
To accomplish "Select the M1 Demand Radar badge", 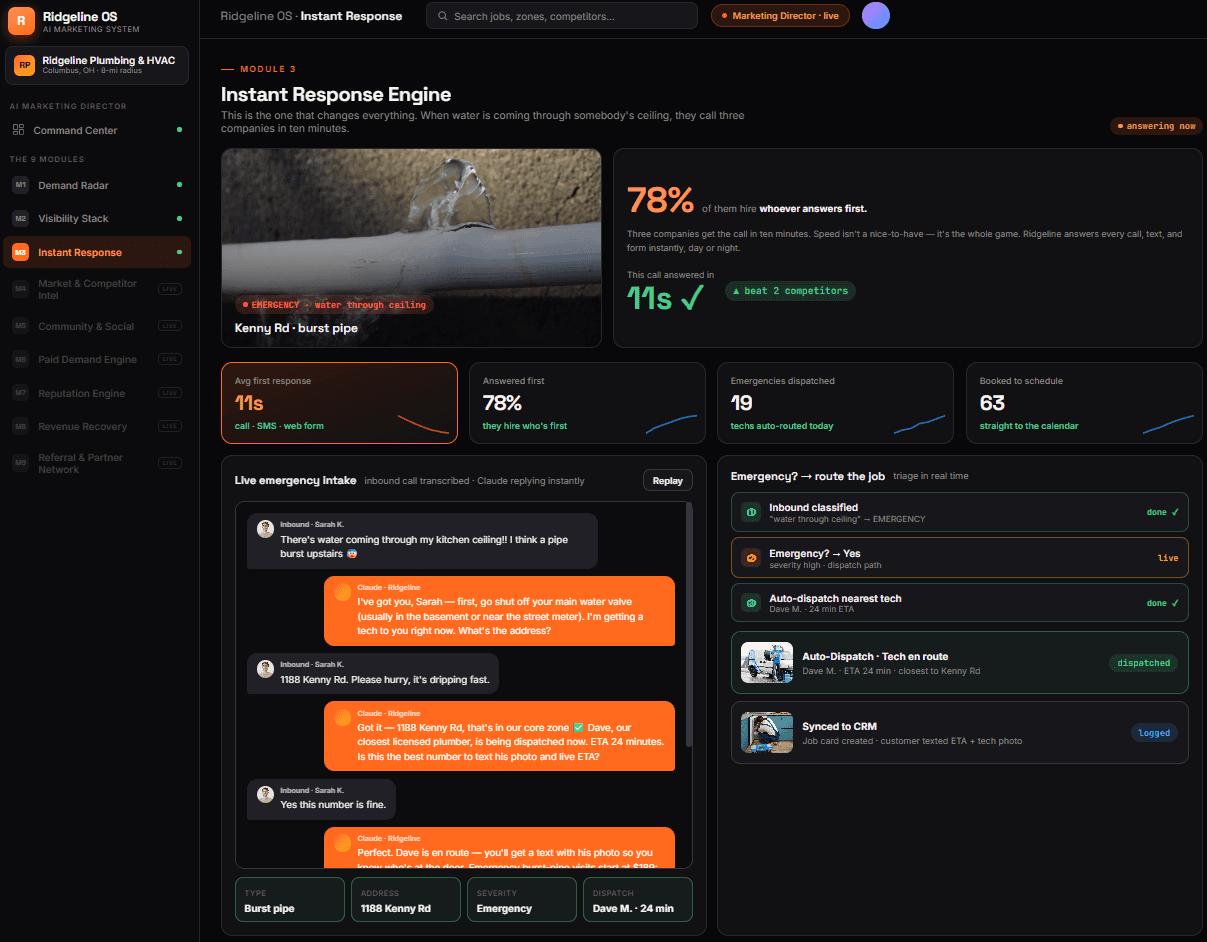I will [x=21, y=185].
